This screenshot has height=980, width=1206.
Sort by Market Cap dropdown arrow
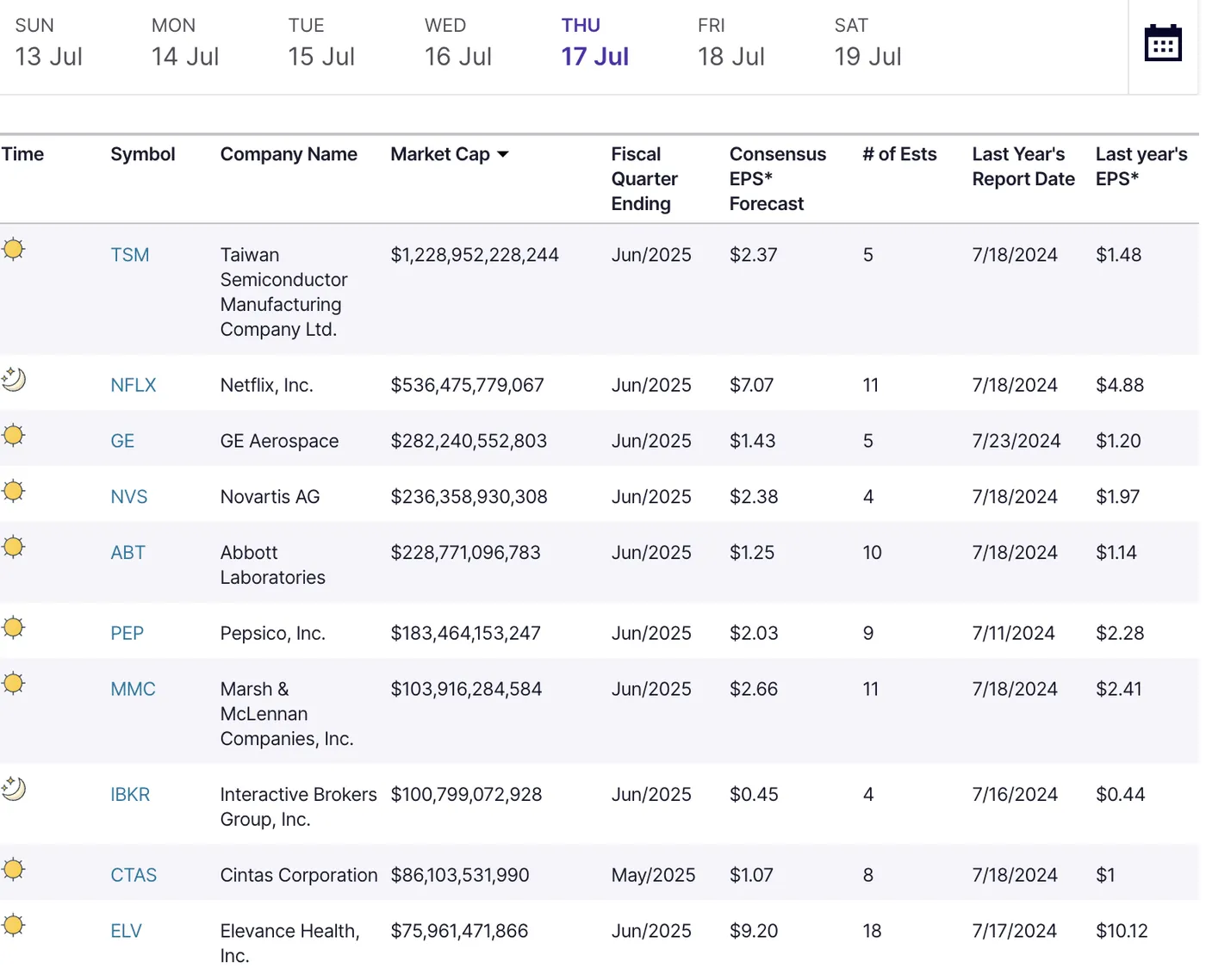(x=503, y=155)
